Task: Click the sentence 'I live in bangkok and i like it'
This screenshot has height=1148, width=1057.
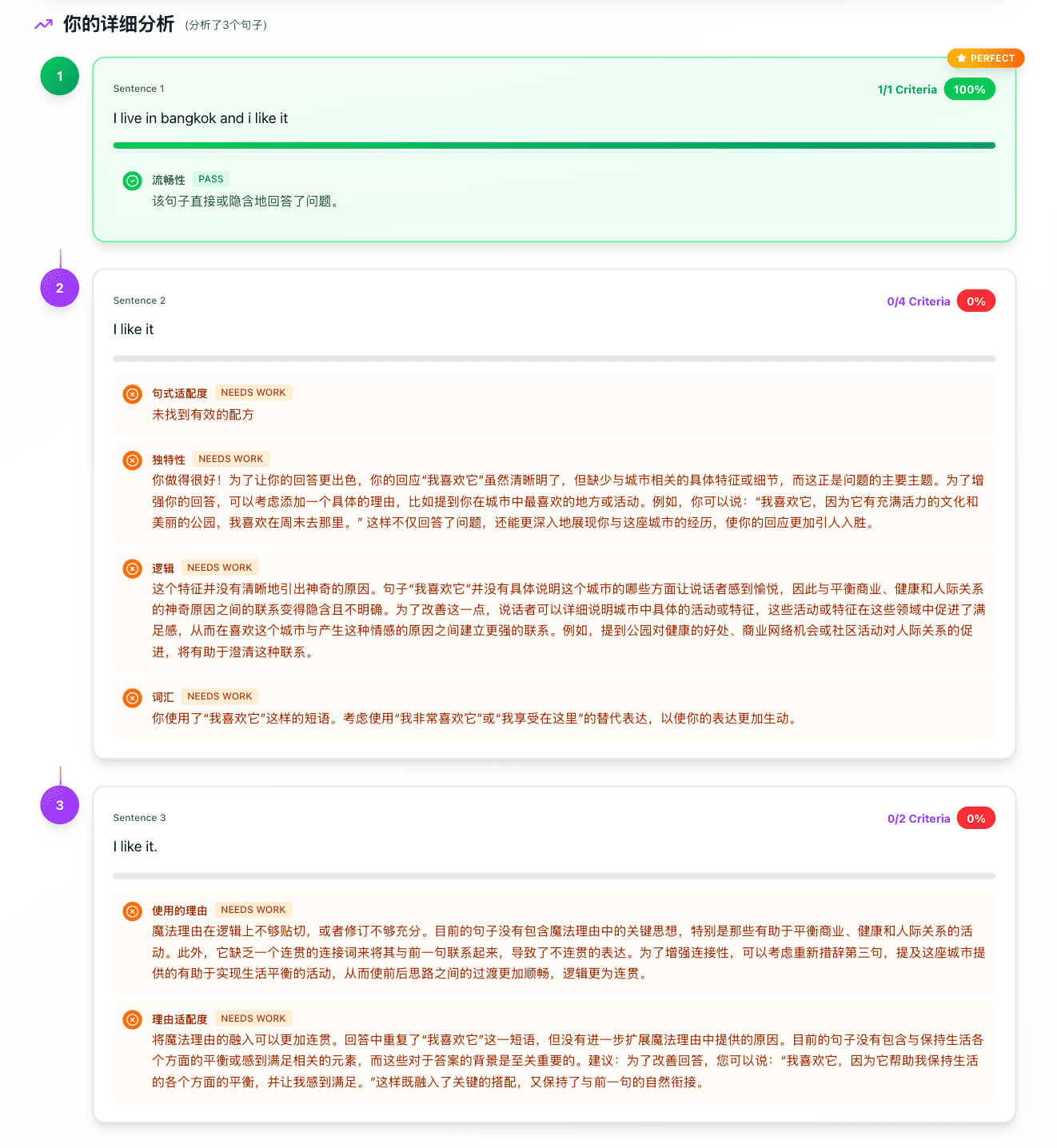Action: [201, 118]
